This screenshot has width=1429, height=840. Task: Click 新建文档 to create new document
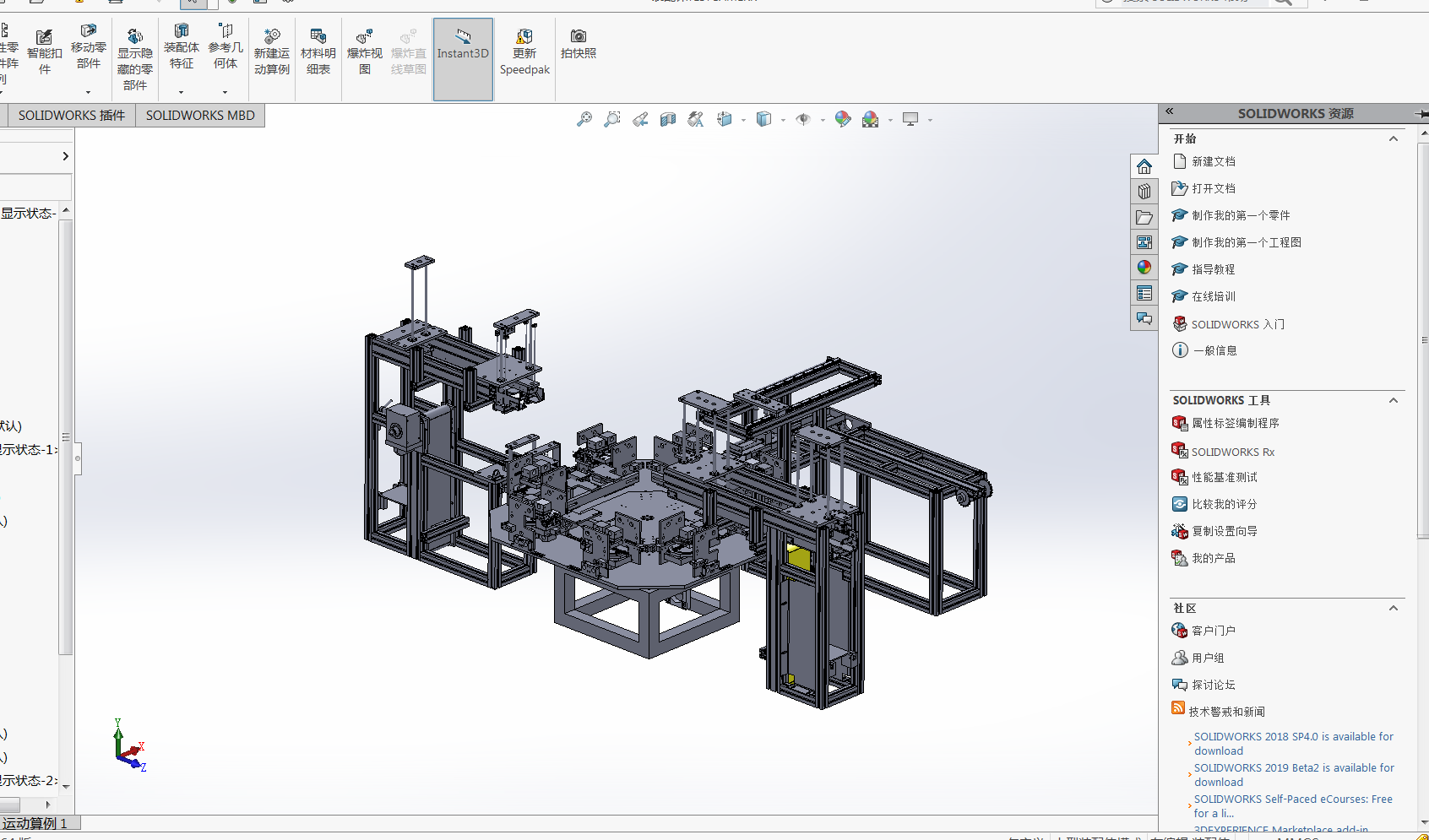(x=1213, y=161)
